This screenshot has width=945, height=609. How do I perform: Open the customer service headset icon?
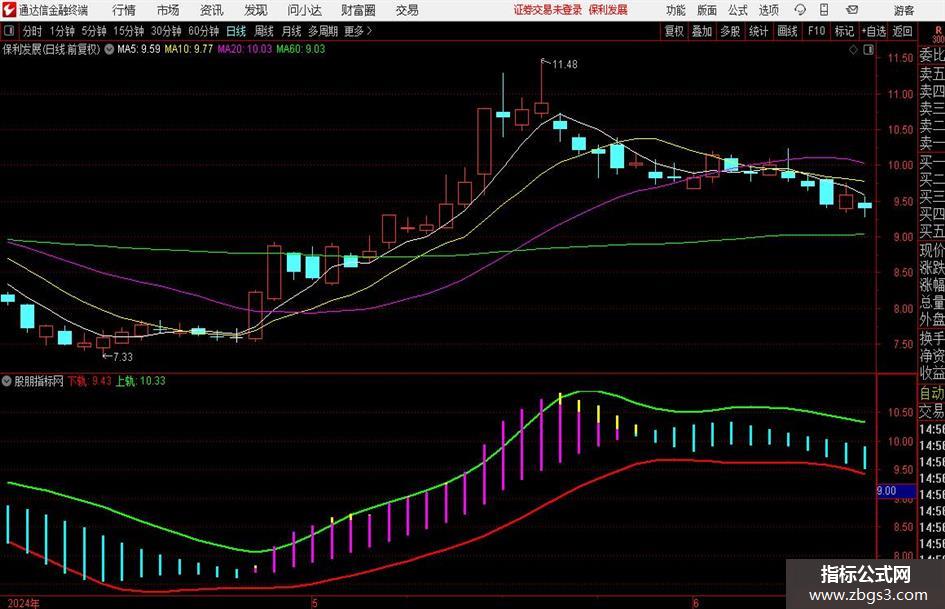click(800, 10)
